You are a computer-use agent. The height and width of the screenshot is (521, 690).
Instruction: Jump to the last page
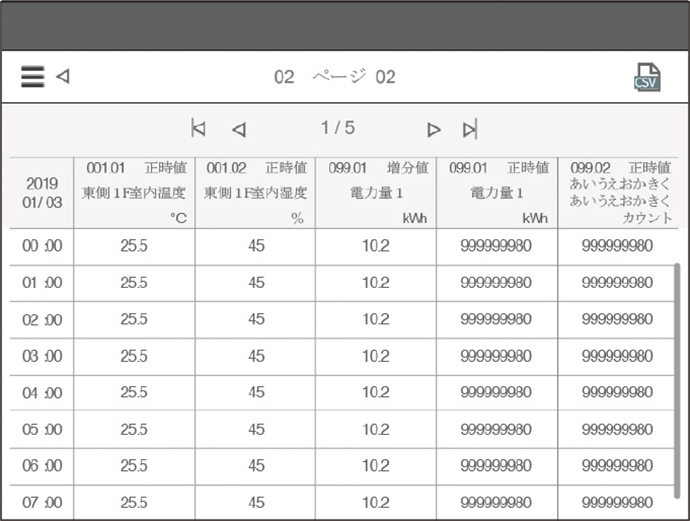pos(470,129)
